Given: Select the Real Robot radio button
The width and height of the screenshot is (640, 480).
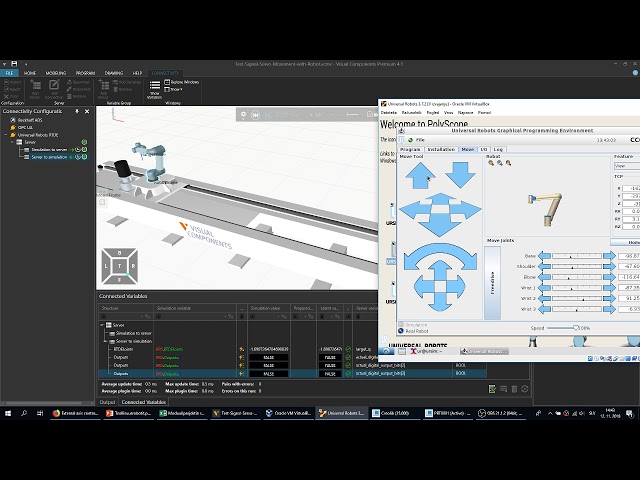Looking at the screenshot, I should pyautogui.click(x=402, y=329).
